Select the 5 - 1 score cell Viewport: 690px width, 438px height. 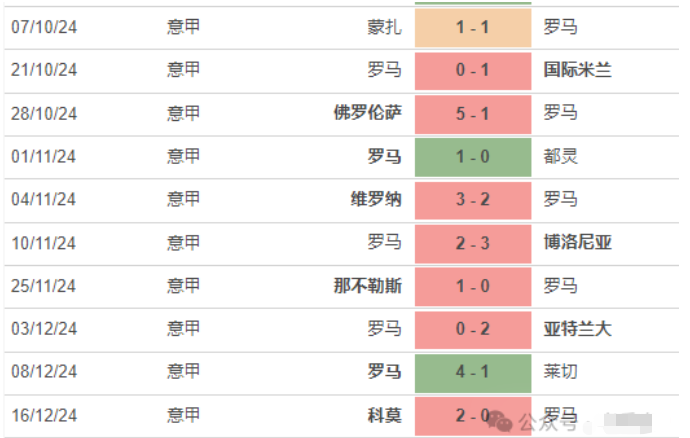tap(472, 113)
